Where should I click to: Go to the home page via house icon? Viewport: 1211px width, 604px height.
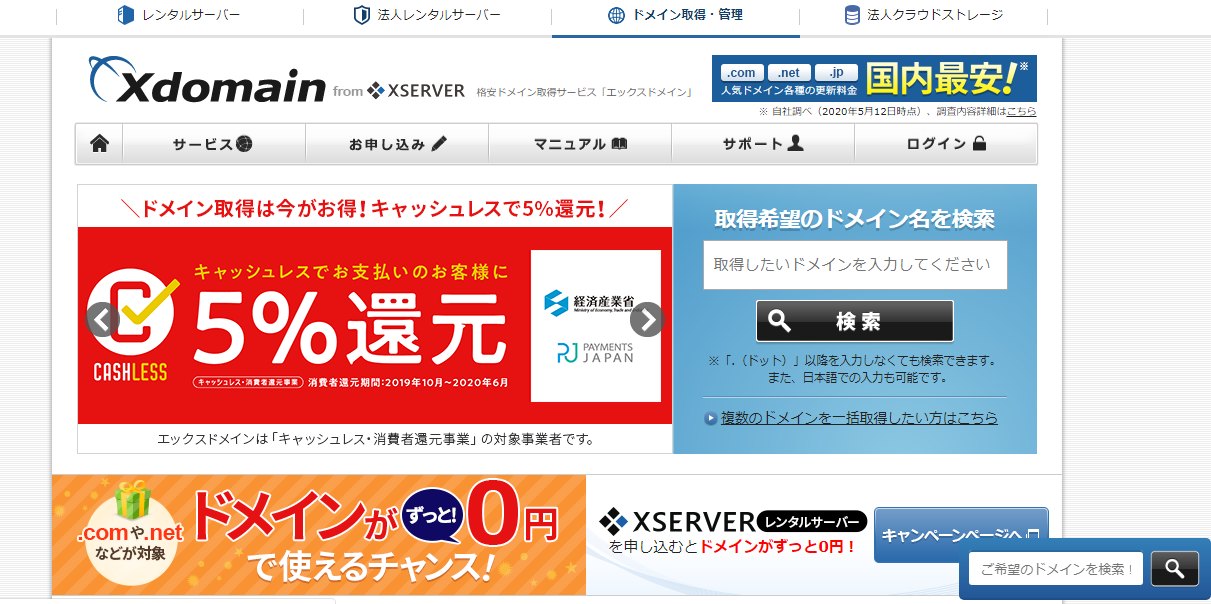[x=99, y=144]
